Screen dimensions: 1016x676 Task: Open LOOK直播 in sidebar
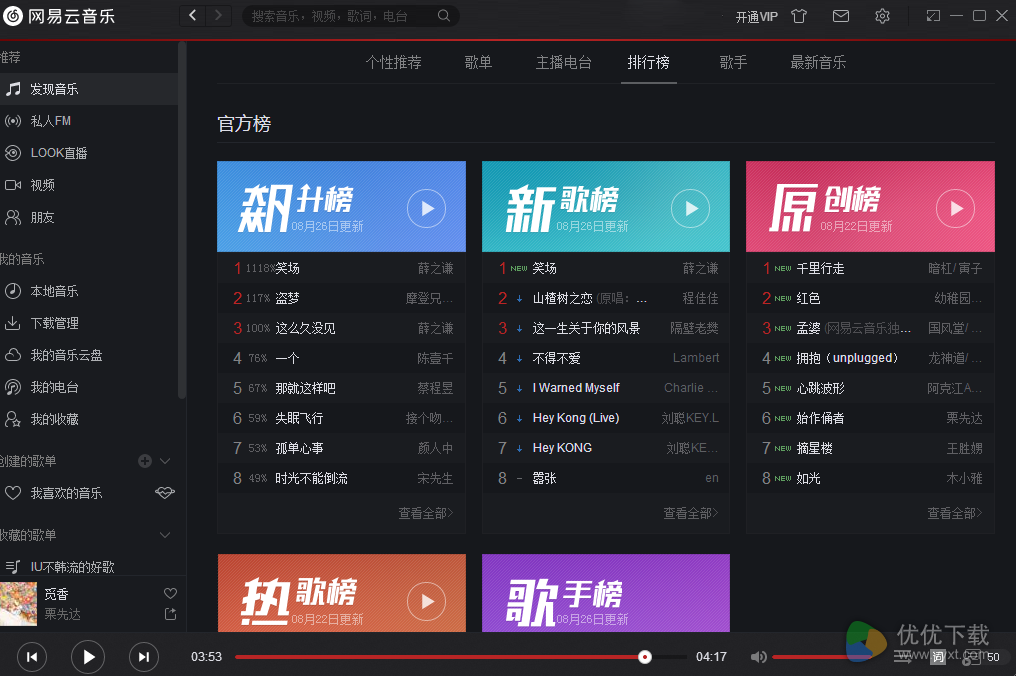tap(89, 153)
